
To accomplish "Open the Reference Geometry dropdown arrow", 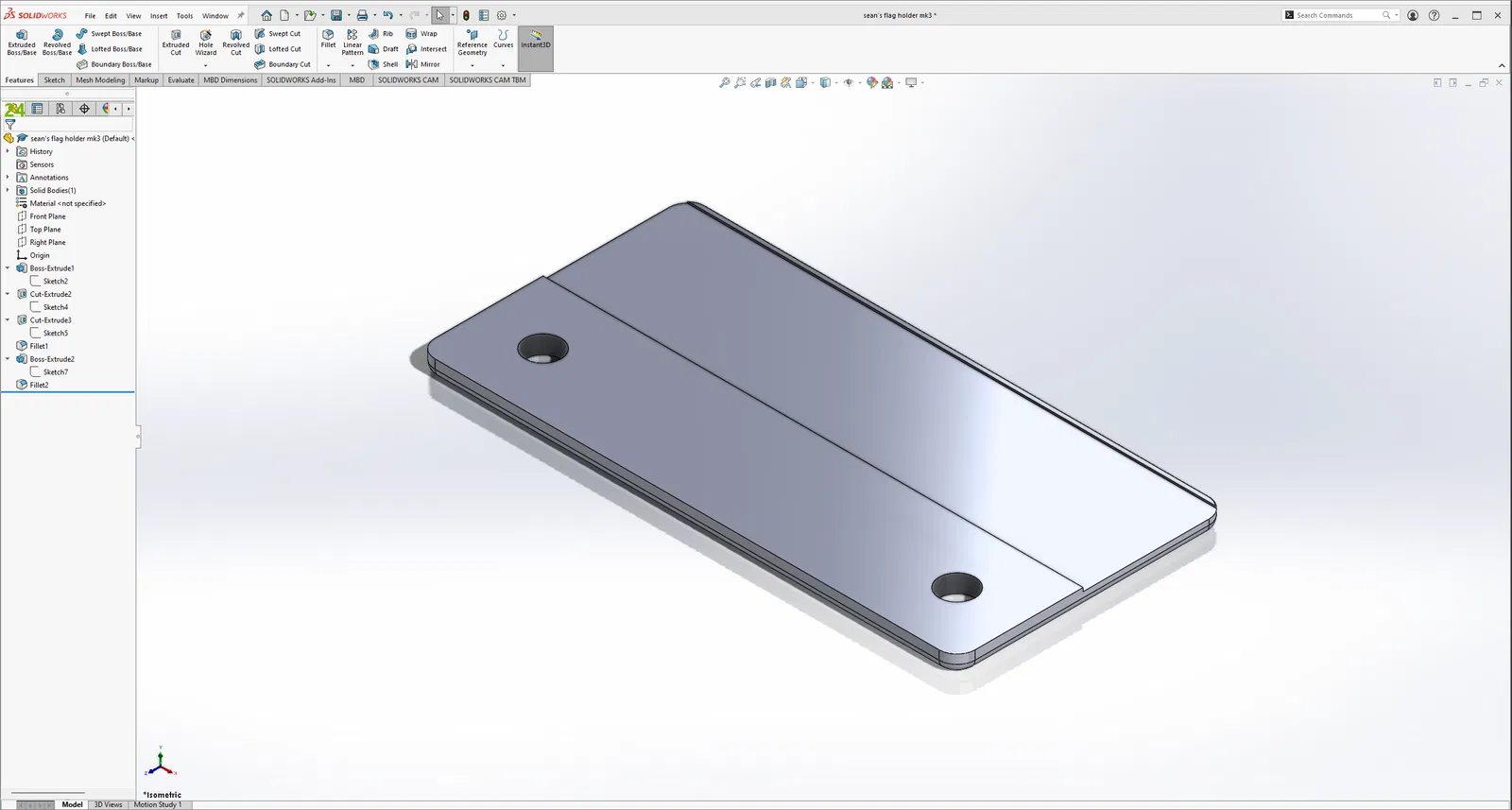I will point(472,65).
